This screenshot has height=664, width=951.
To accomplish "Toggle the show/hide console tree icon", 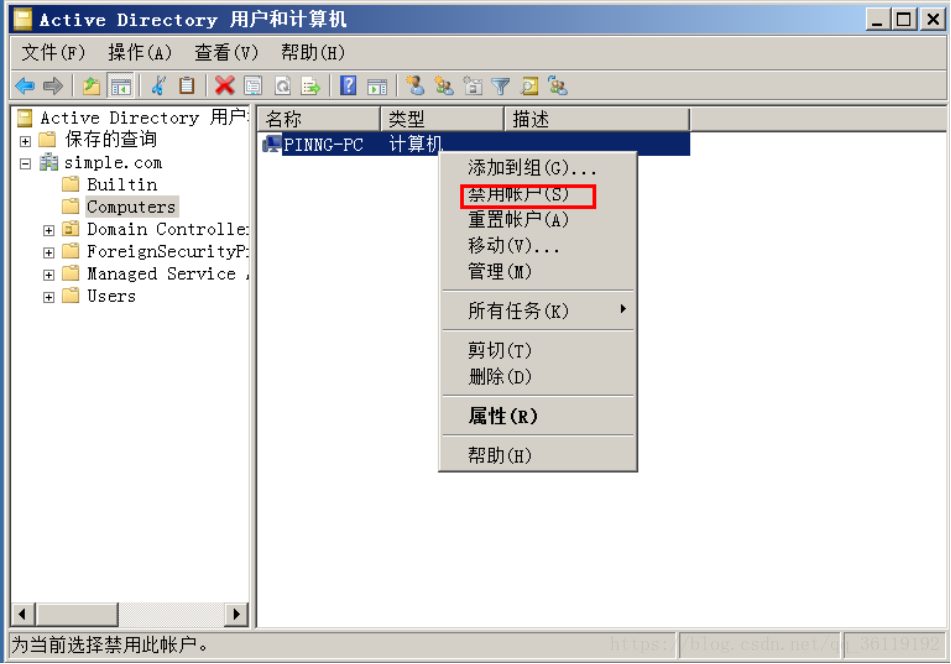I will [120, 86].
